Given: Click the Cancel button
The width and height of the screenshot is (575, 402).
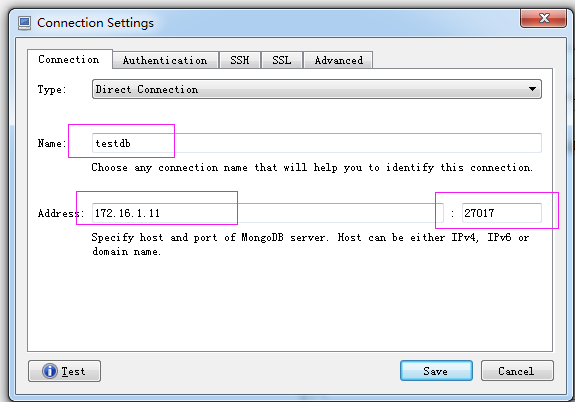Looking at the screenshot, I should 517,371.
